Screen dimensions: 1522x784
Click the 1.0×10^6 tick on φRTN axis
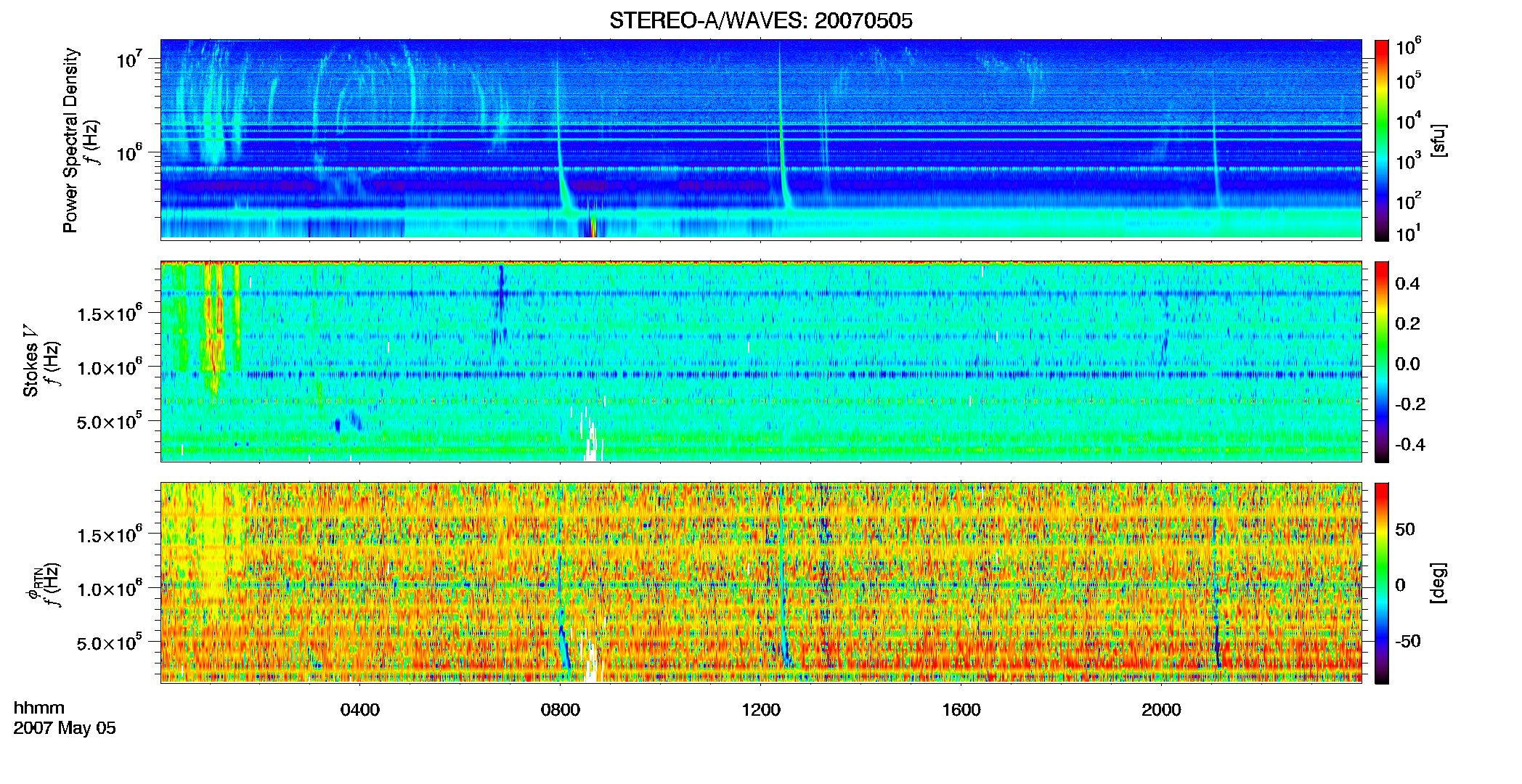[x=109, y=589]
